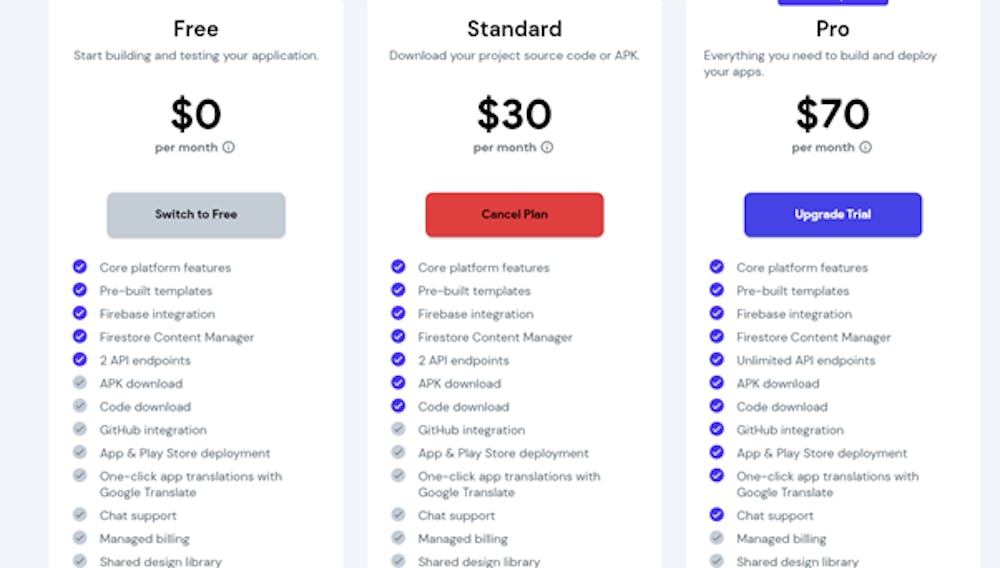Click info icon beside Standard per month
The width and height of the screenshot is (1000, 568).
click(x=547, y=147)
